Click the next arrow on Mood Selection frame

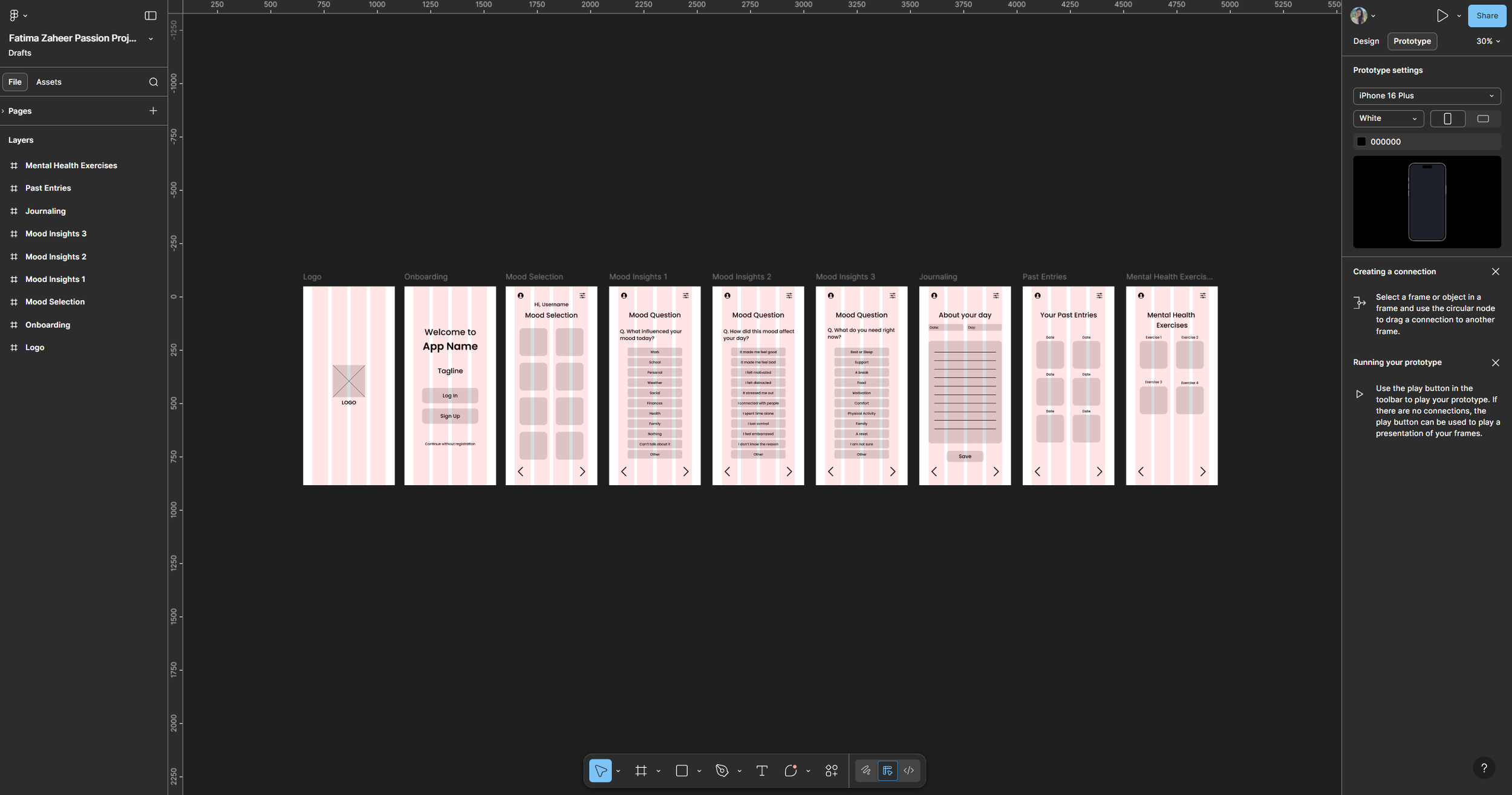[582, 471]
